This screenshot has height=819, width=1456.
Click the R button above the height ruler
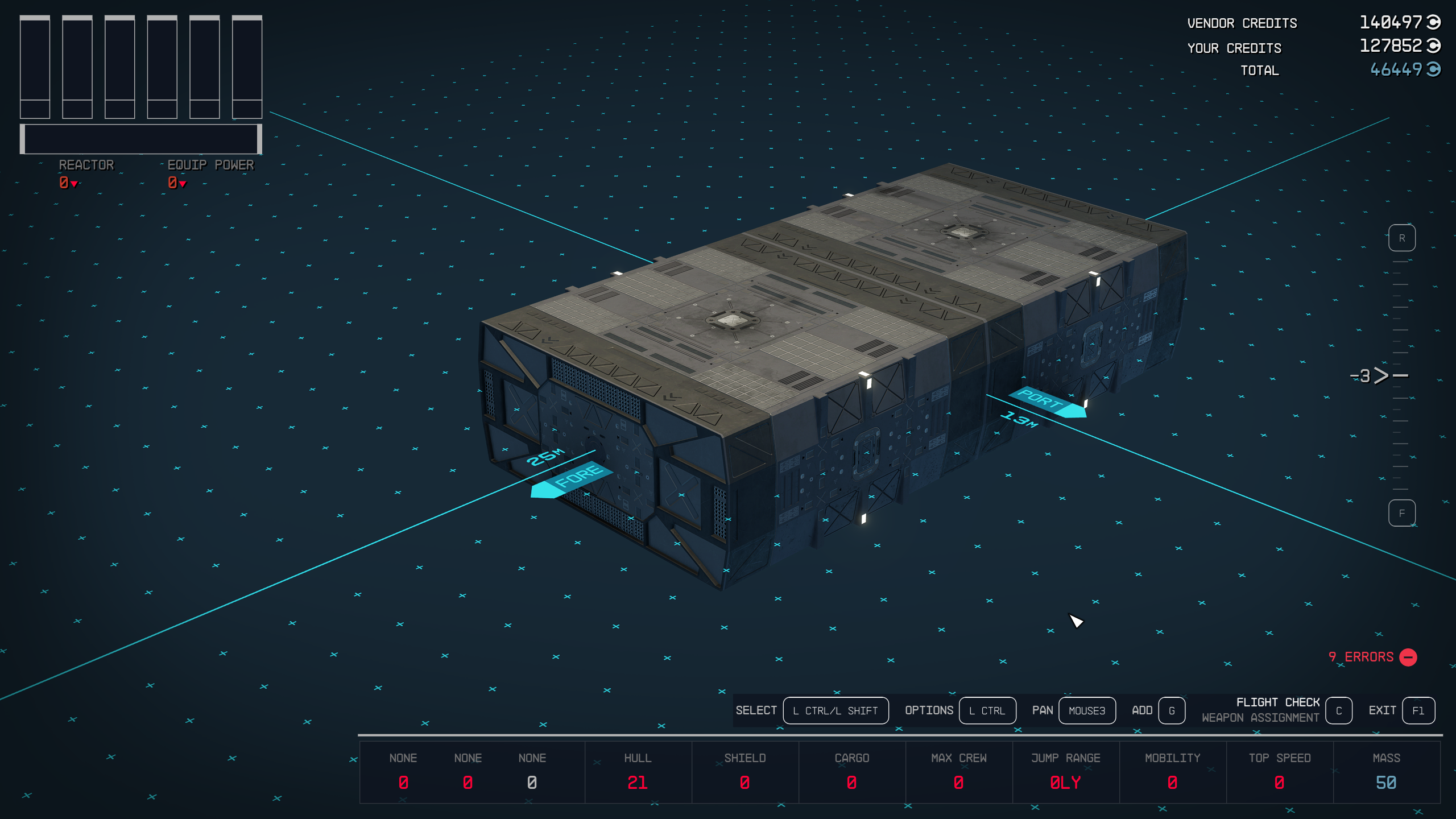pos(1403,238)
